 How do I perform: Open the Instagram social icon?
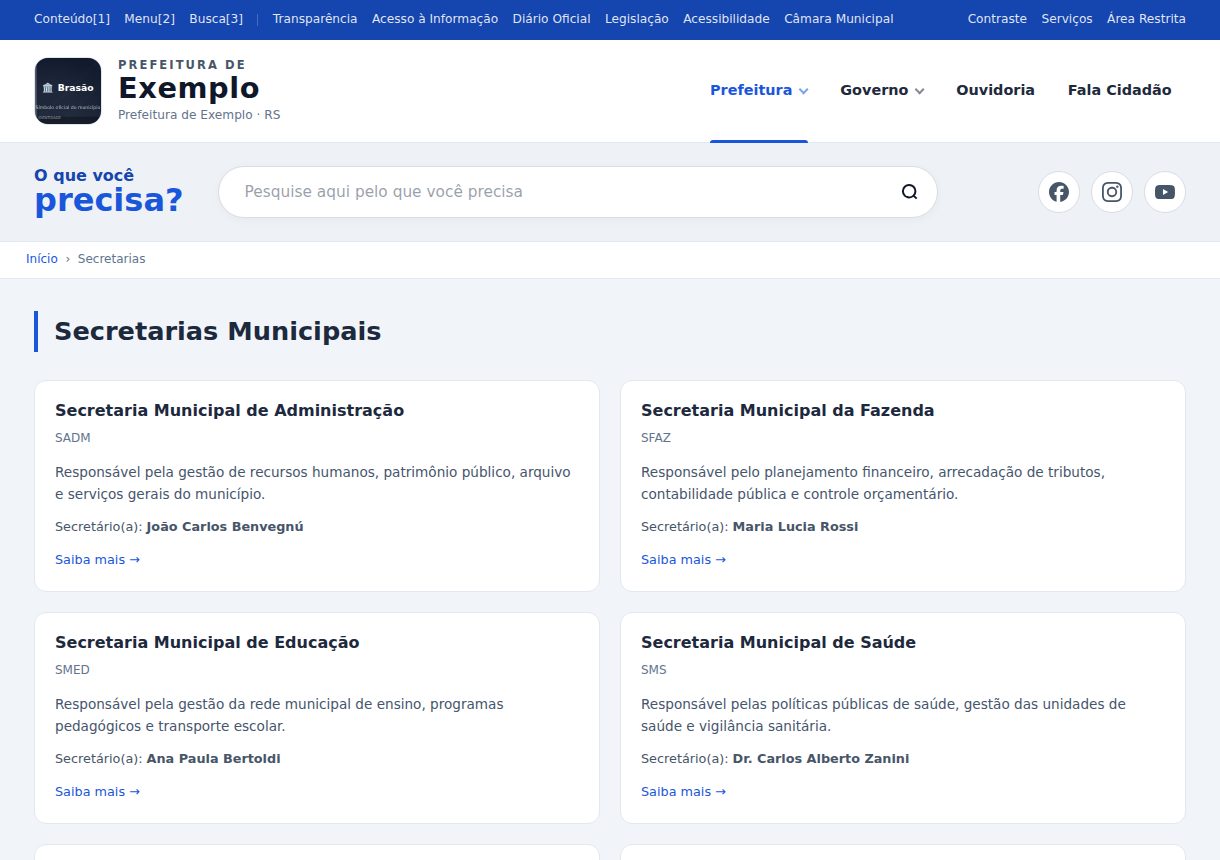pyautogui.click(x=1112, y=192)
